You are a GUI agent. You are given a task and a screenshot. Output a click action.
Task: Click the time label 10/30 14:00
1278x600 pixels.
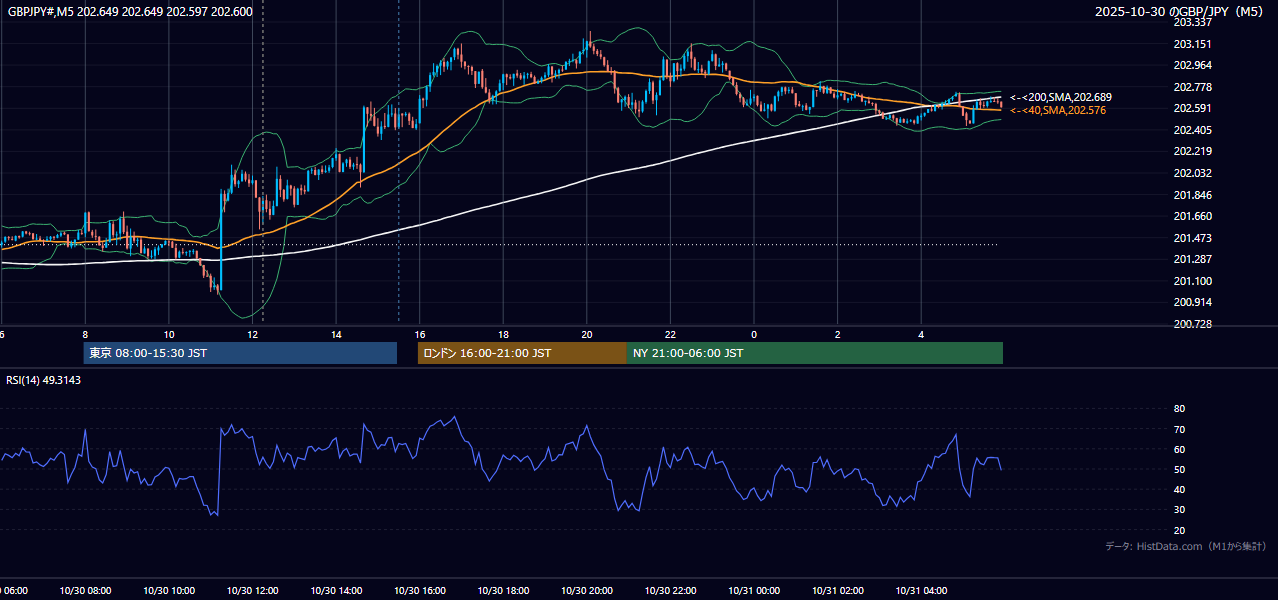pyautogui.click(x=336, y=591)
